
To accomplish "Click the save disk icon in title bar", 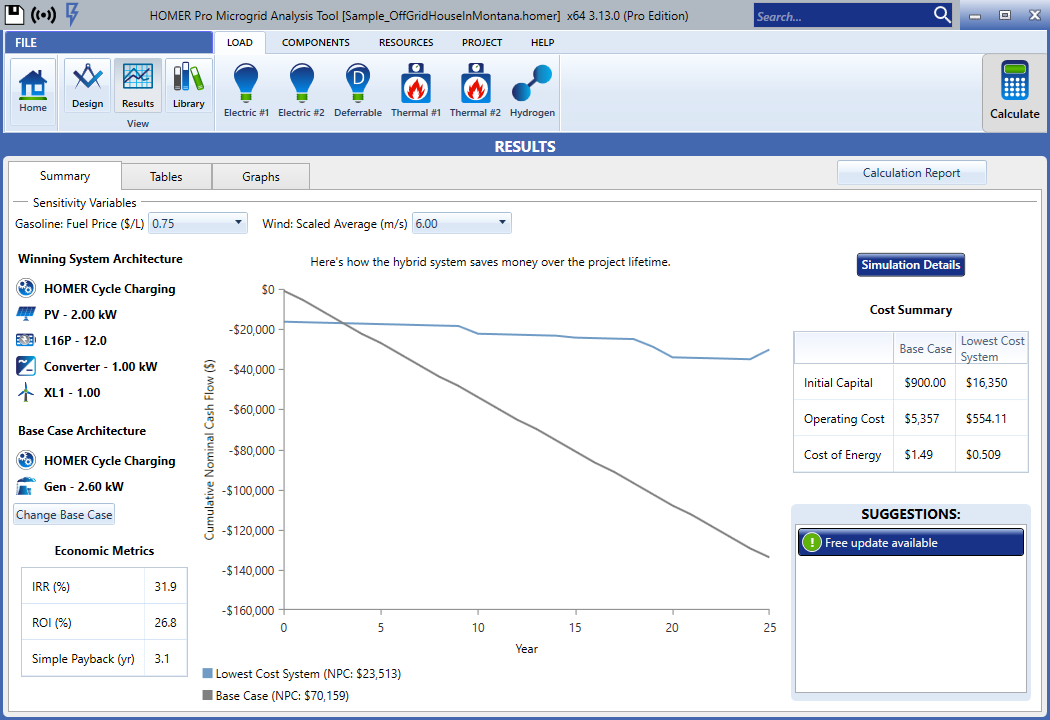I will [x=16, y=14].
